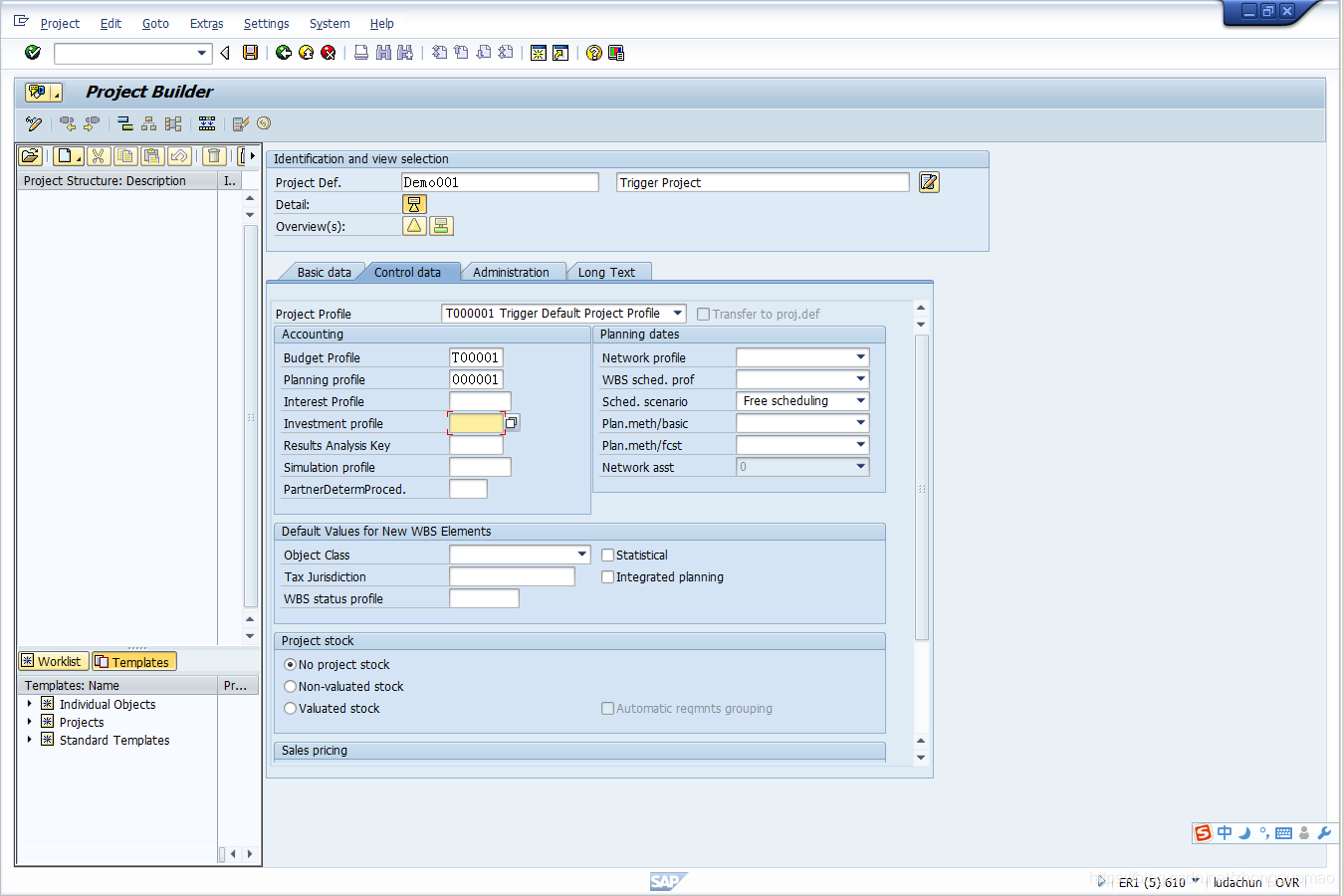Expand Individual Objects tree node
Screen dimensions: 1344x896
[x=30, y=704]
